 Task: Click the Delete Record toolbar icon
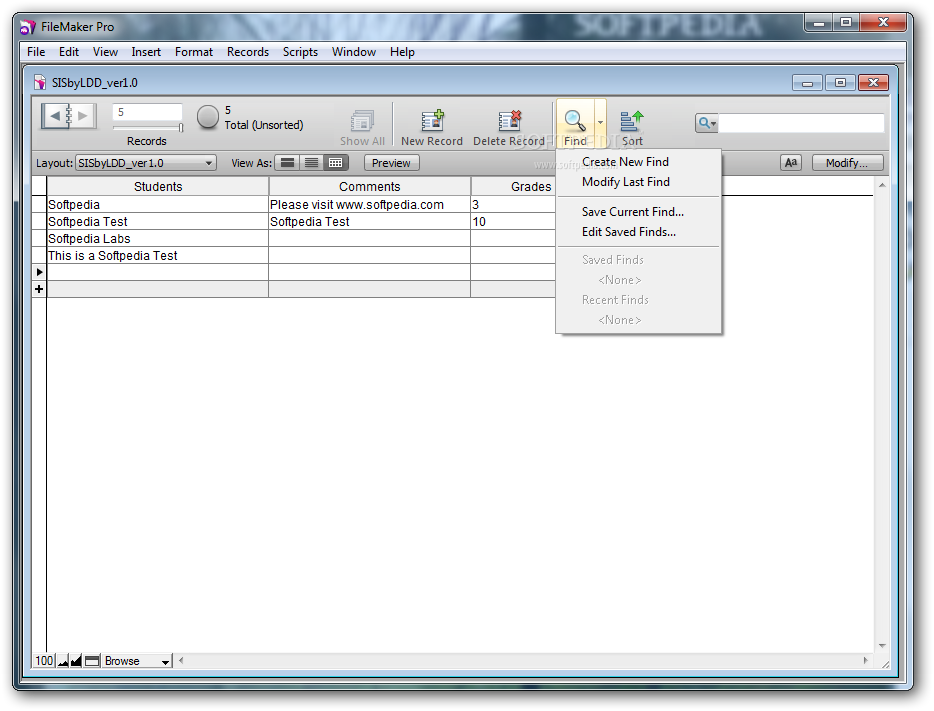509,120
